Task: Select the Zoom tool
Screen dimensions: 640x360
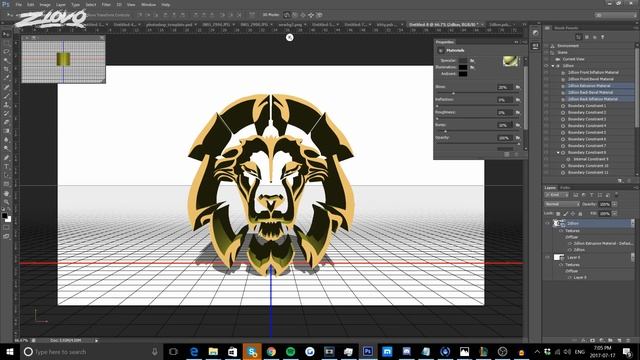Action: point(7,202)
